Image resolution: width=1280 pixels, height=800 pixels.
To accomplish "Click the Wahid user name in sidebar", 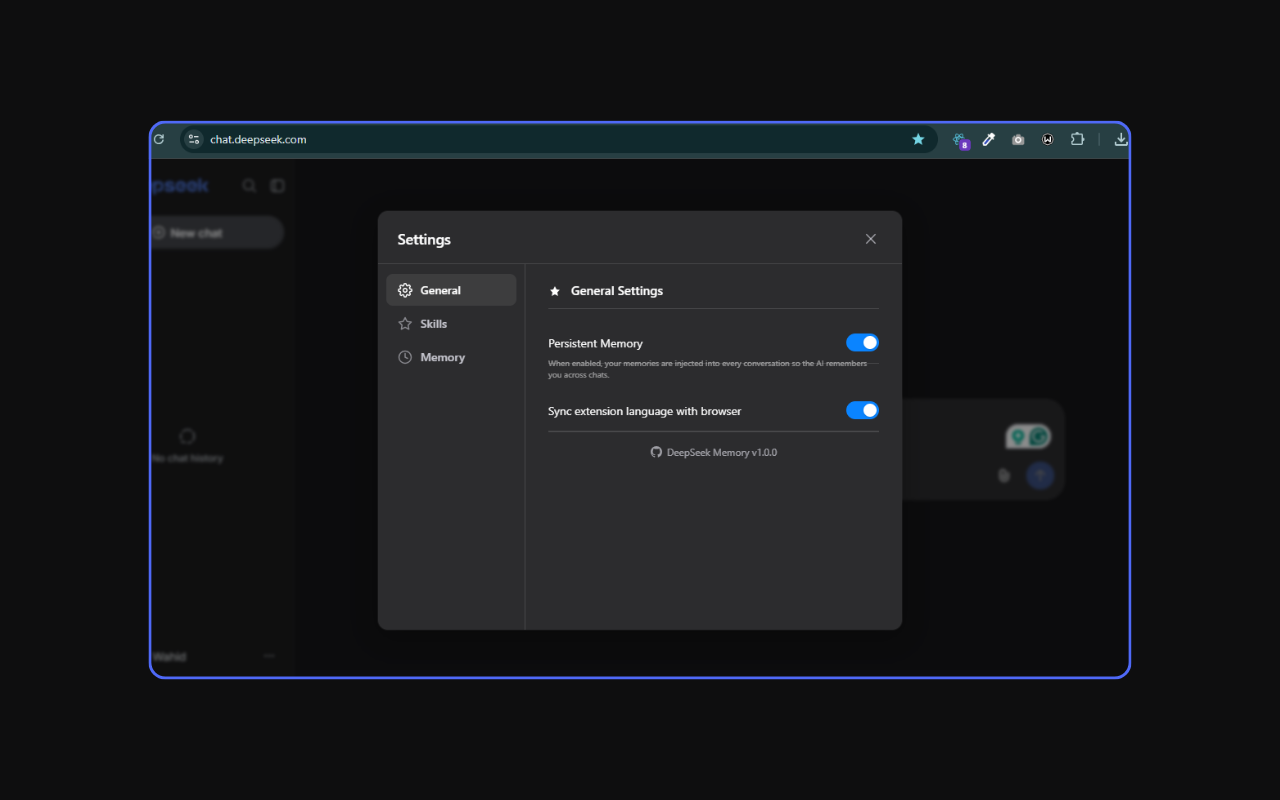I will pos(169,657).
